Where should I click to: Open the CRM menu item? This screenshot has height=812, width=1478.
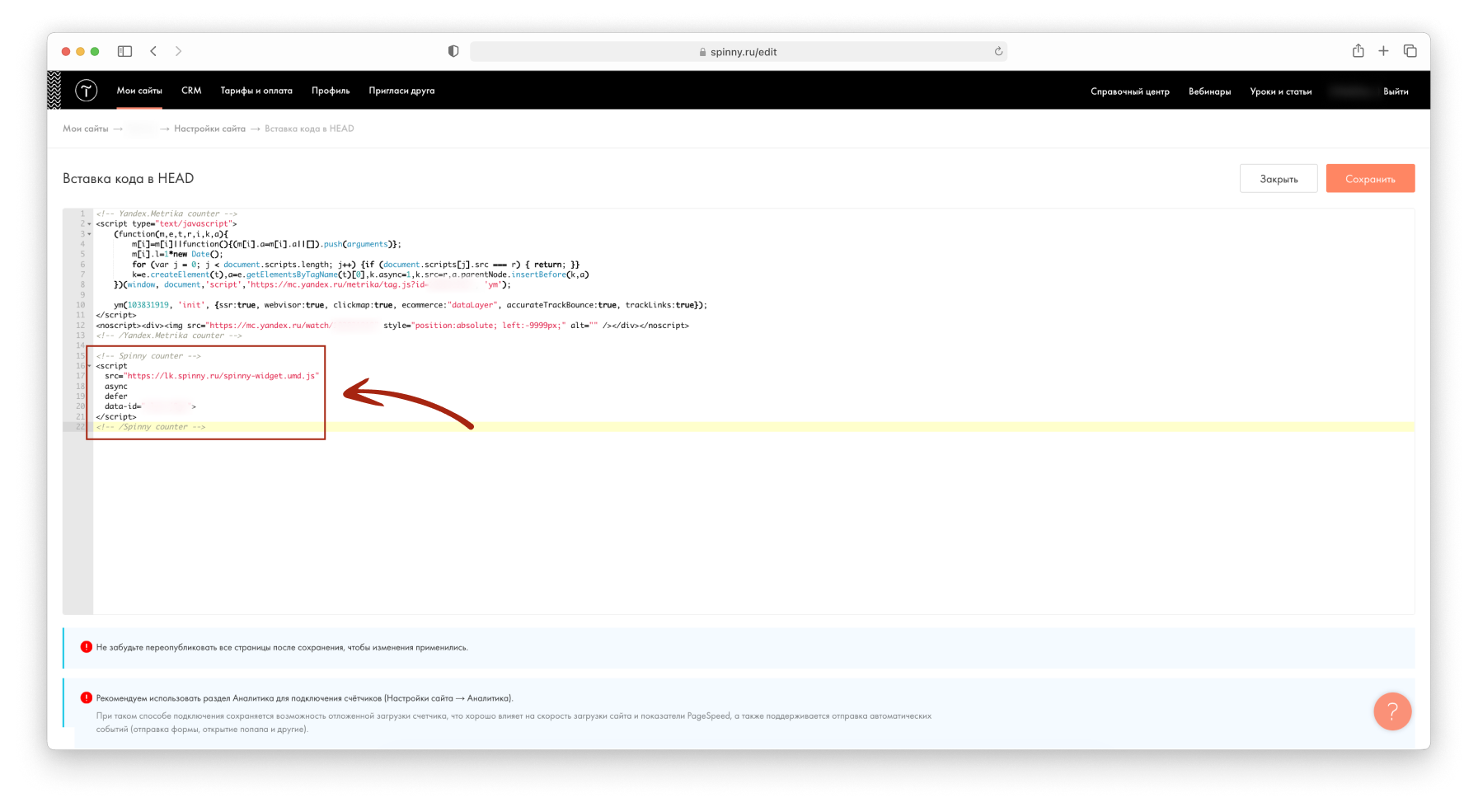(x=191, y=91)
